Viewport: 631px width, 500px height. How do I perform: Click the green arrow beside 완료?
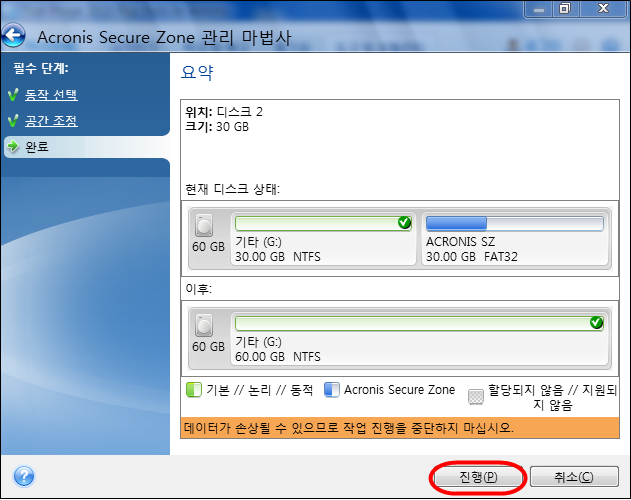click(13, 146)
